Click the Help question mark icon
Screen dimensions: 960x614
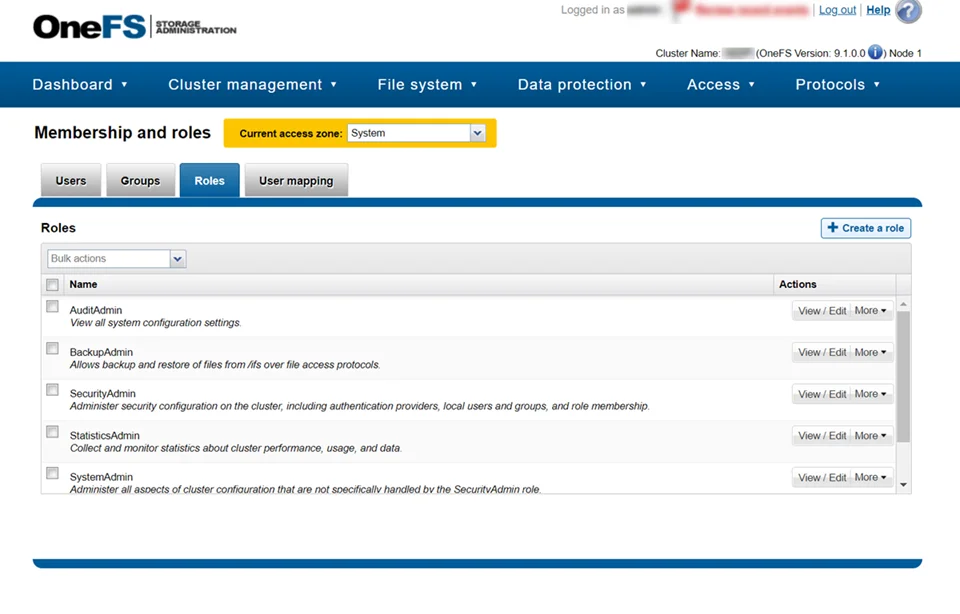(909, 11)
